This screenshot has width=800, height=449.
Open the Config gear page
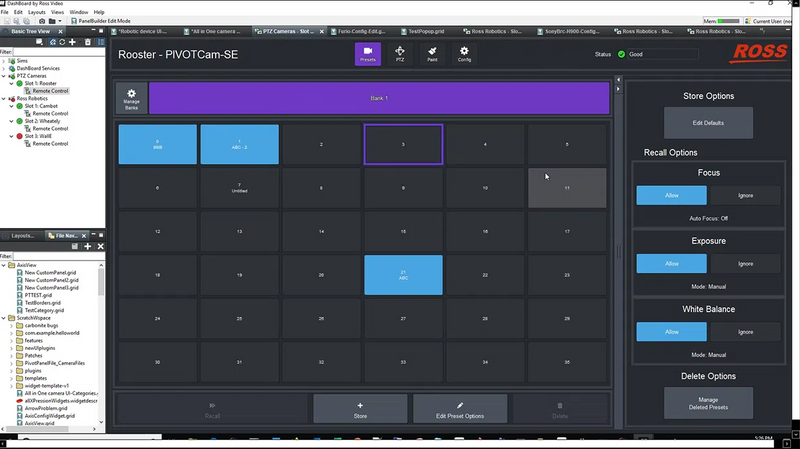pos(464,54)
